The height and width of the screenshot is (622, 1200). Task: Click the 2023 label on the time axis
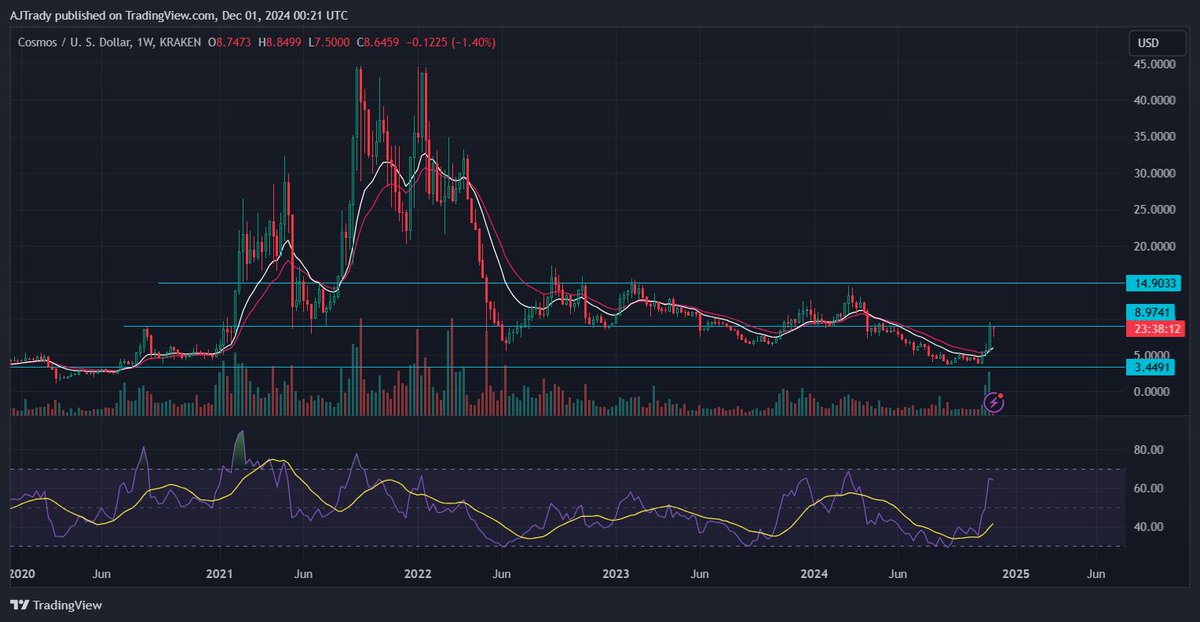click(616, 574)
